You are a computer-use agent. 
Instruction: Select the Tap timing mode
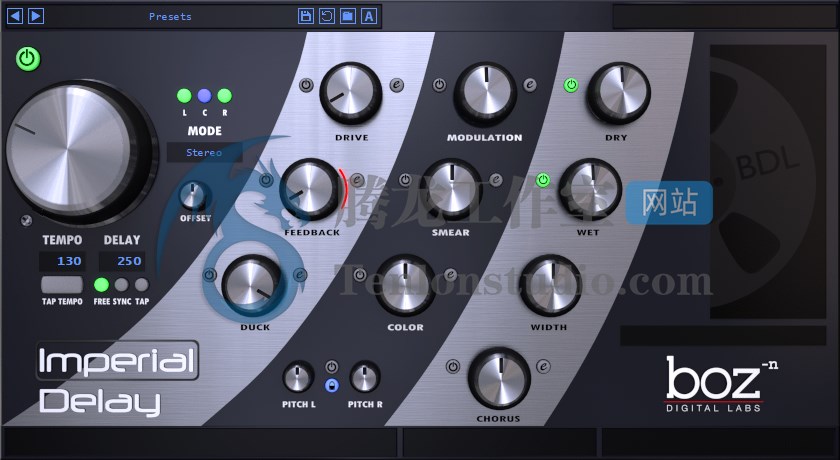click(x=141, y=284)
